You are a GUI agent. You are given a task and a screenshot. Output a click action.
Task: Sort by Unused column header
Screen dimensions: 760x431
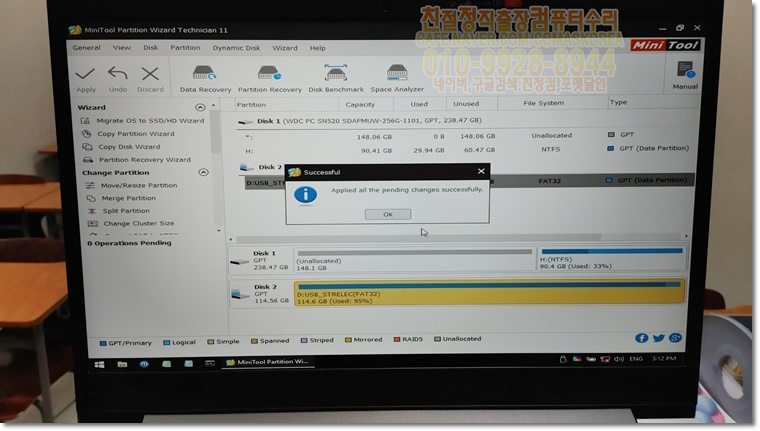466,103
